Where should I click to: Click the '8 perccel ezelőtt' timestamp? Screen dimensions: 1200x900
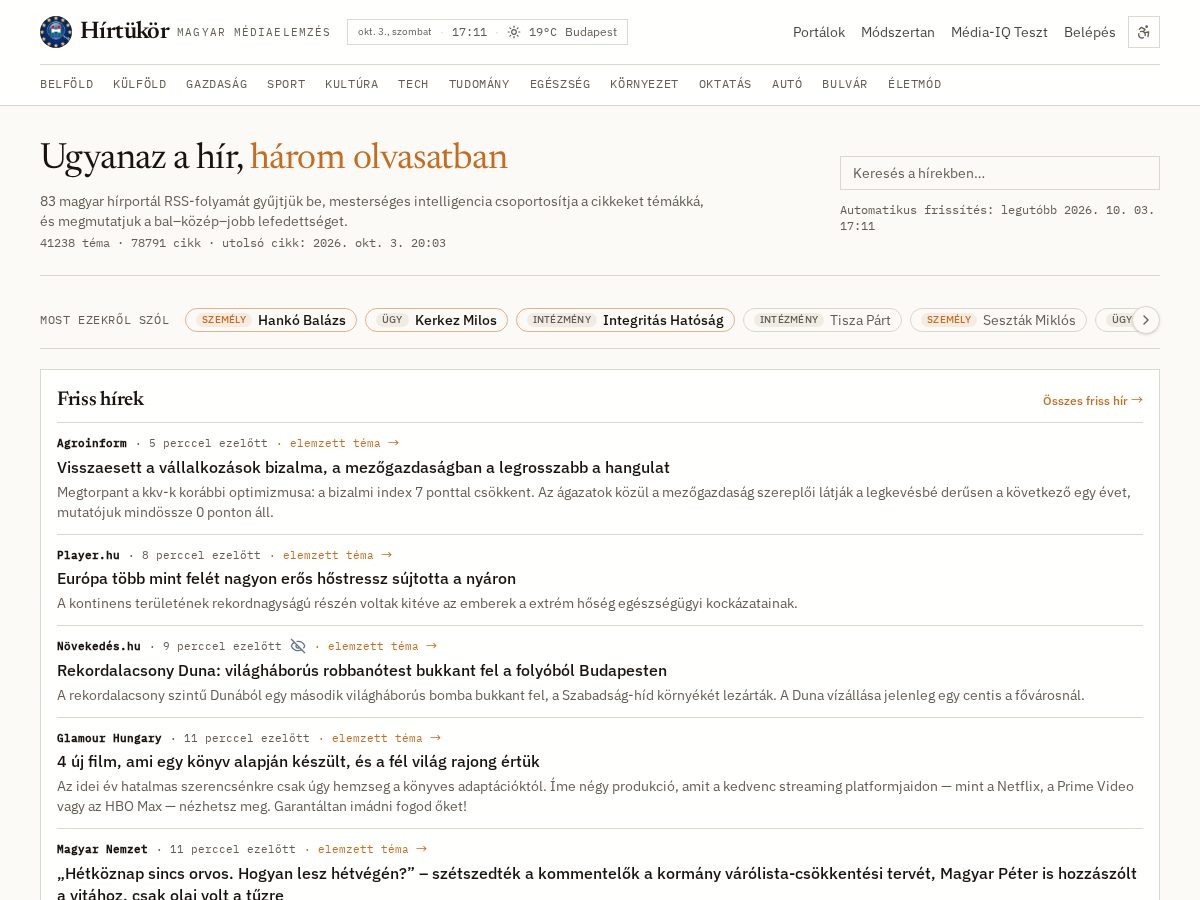[201, 555]
